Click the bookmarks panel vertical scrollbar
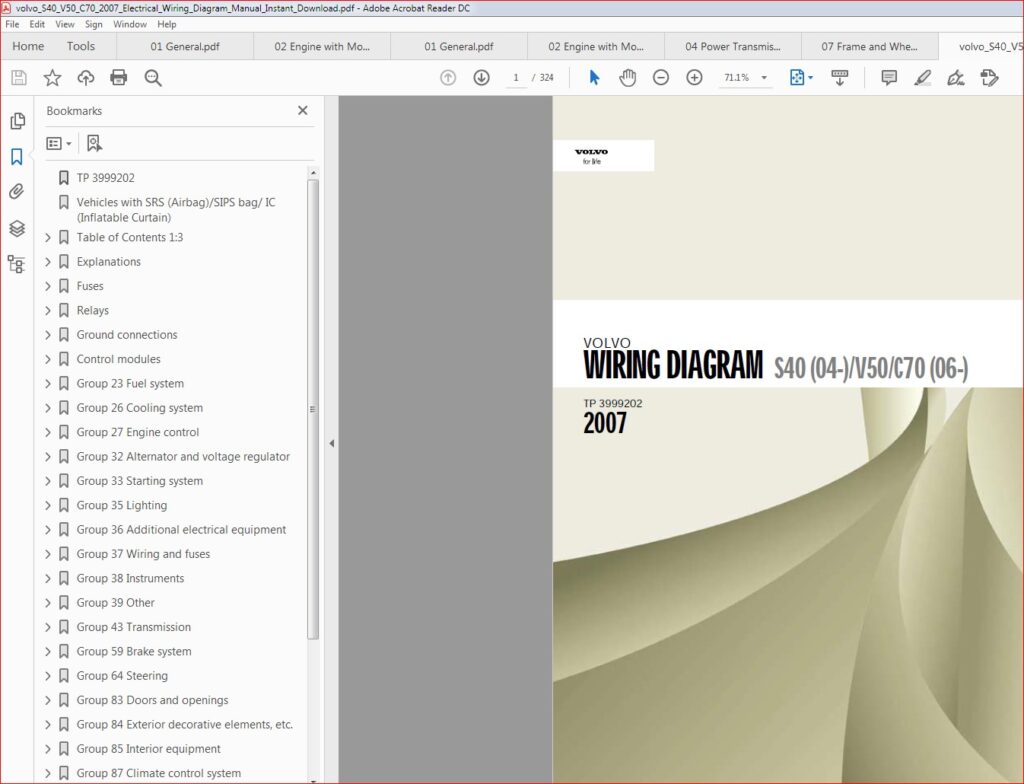The image size is (1024, 784). [313, 408]
